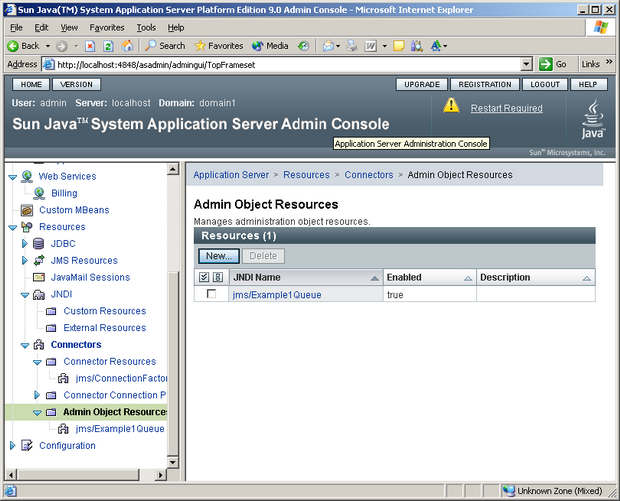Screen dimensions: 620x501
Task: Click the JDBC database cylinder icon
Action: pos(38,244)
